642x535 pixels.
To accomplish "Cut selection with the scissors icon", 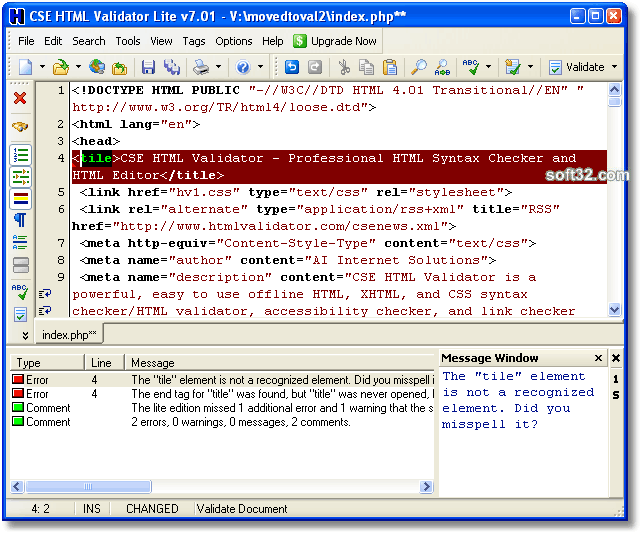I will [x=344, y=67].
